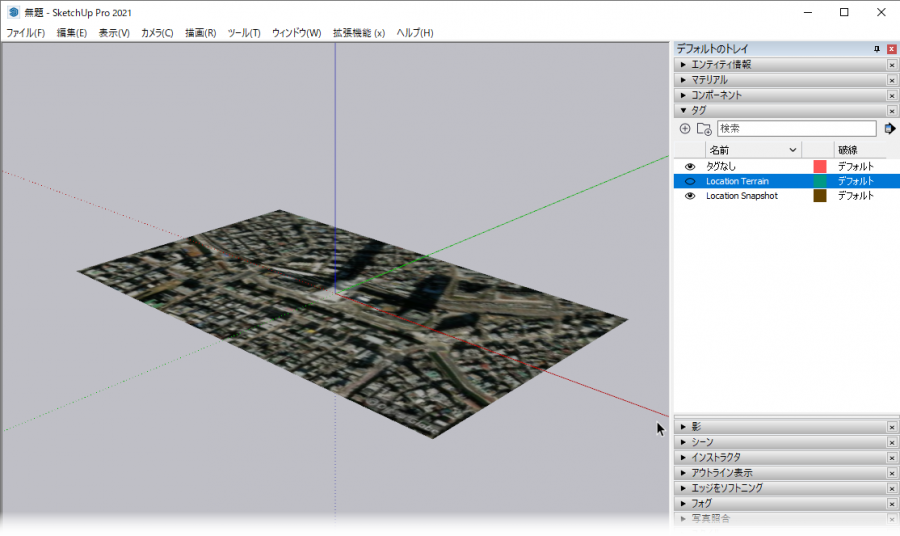Hide the タグなし tag via eye icon
The height and width of the screenshot is (536, 900).
click(689, 166)
